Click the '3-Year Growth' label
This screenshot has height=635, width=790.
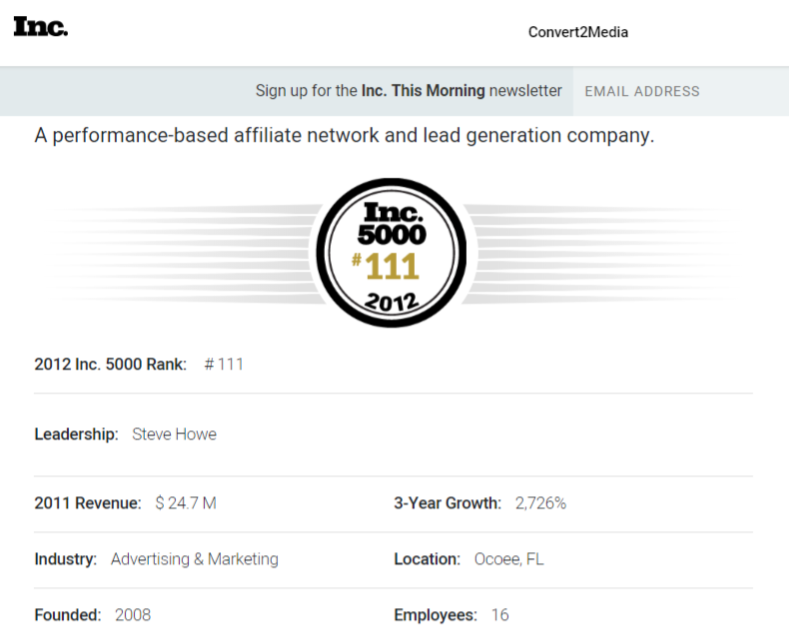pos(447,503)
